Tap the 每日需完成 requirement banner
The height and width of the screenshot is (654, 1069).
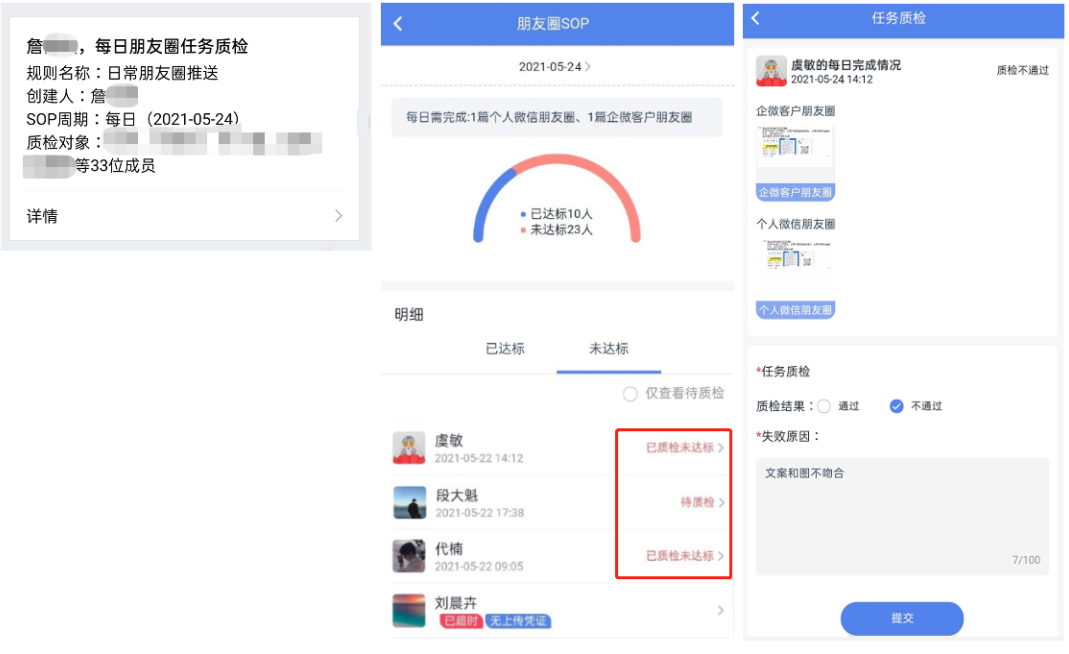[x=556, y=117]
